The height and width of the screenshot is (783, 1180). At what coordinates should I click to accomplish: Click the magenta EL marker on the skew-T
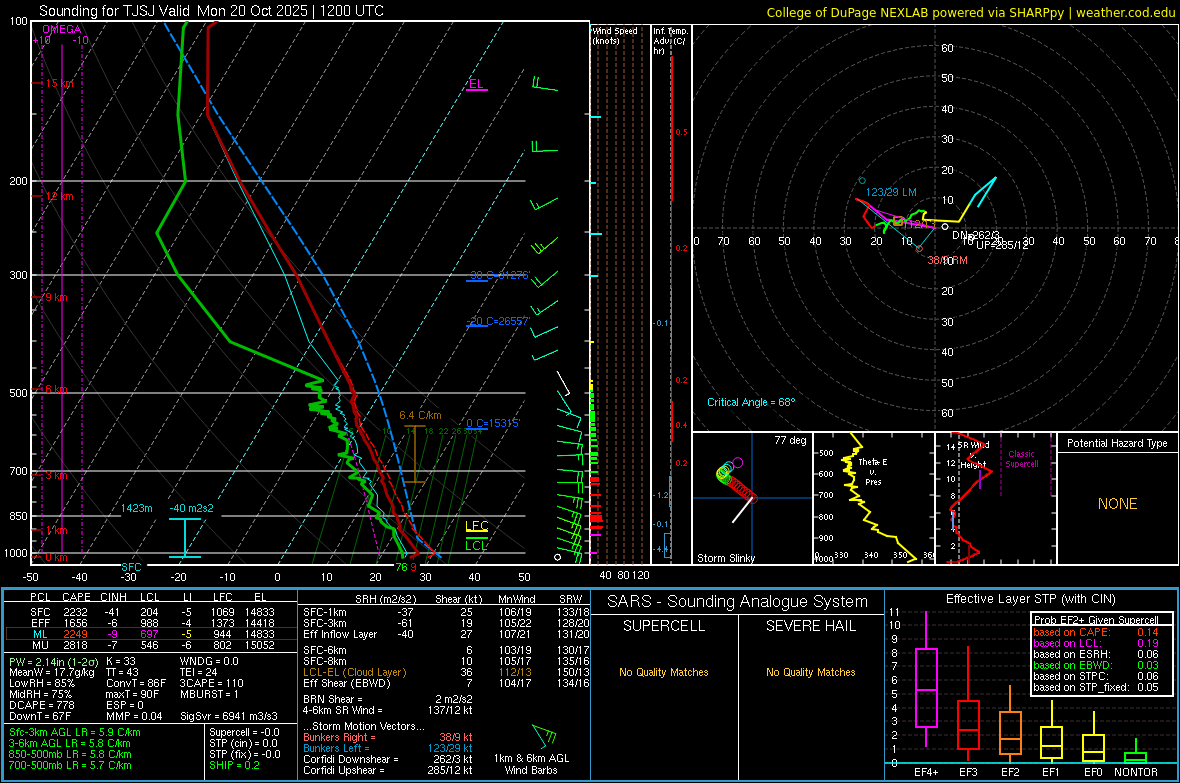[476, 84]
